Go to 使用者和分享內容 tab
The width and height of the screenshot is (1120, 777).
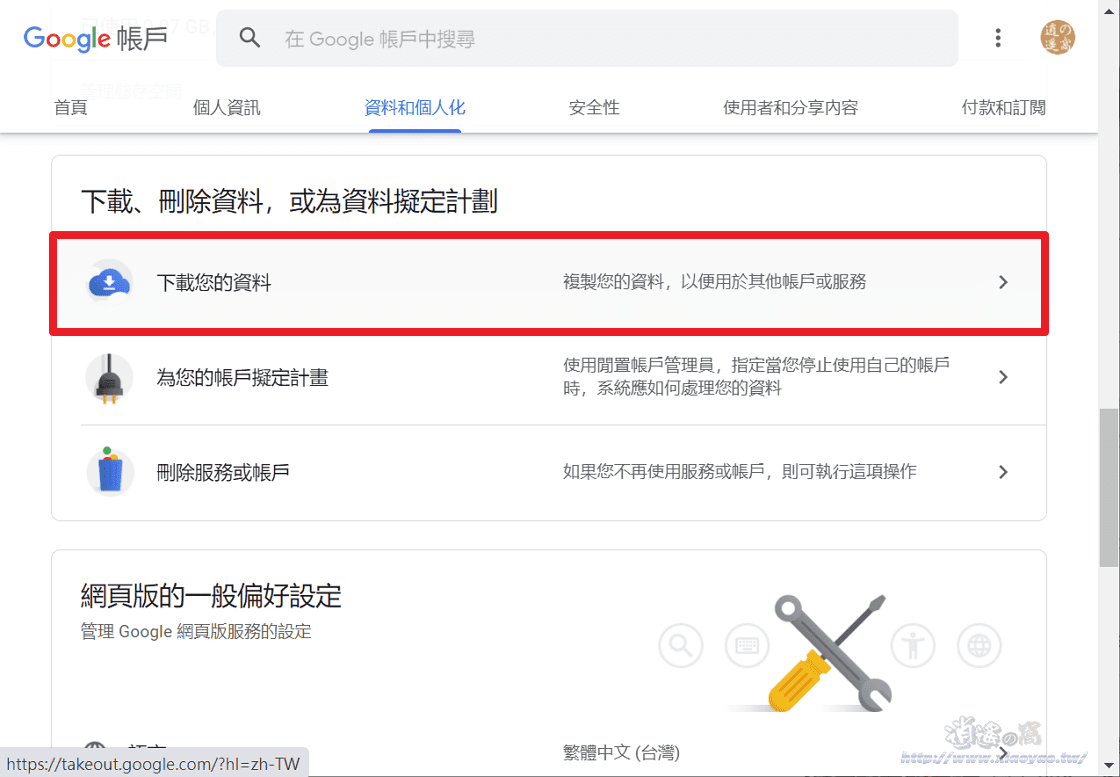click(790, 108)
